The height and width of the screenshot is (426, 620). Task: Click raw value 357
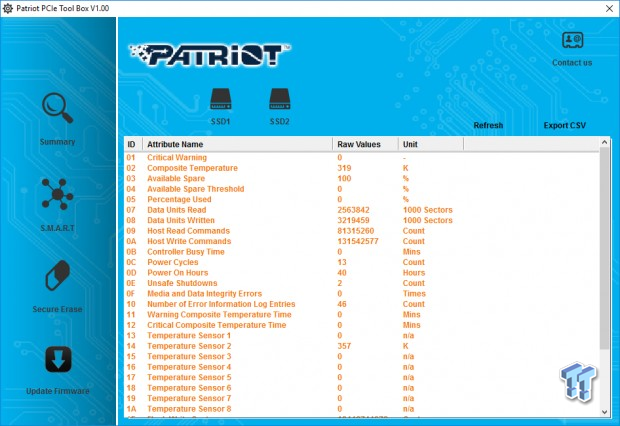tap(344, 346)
